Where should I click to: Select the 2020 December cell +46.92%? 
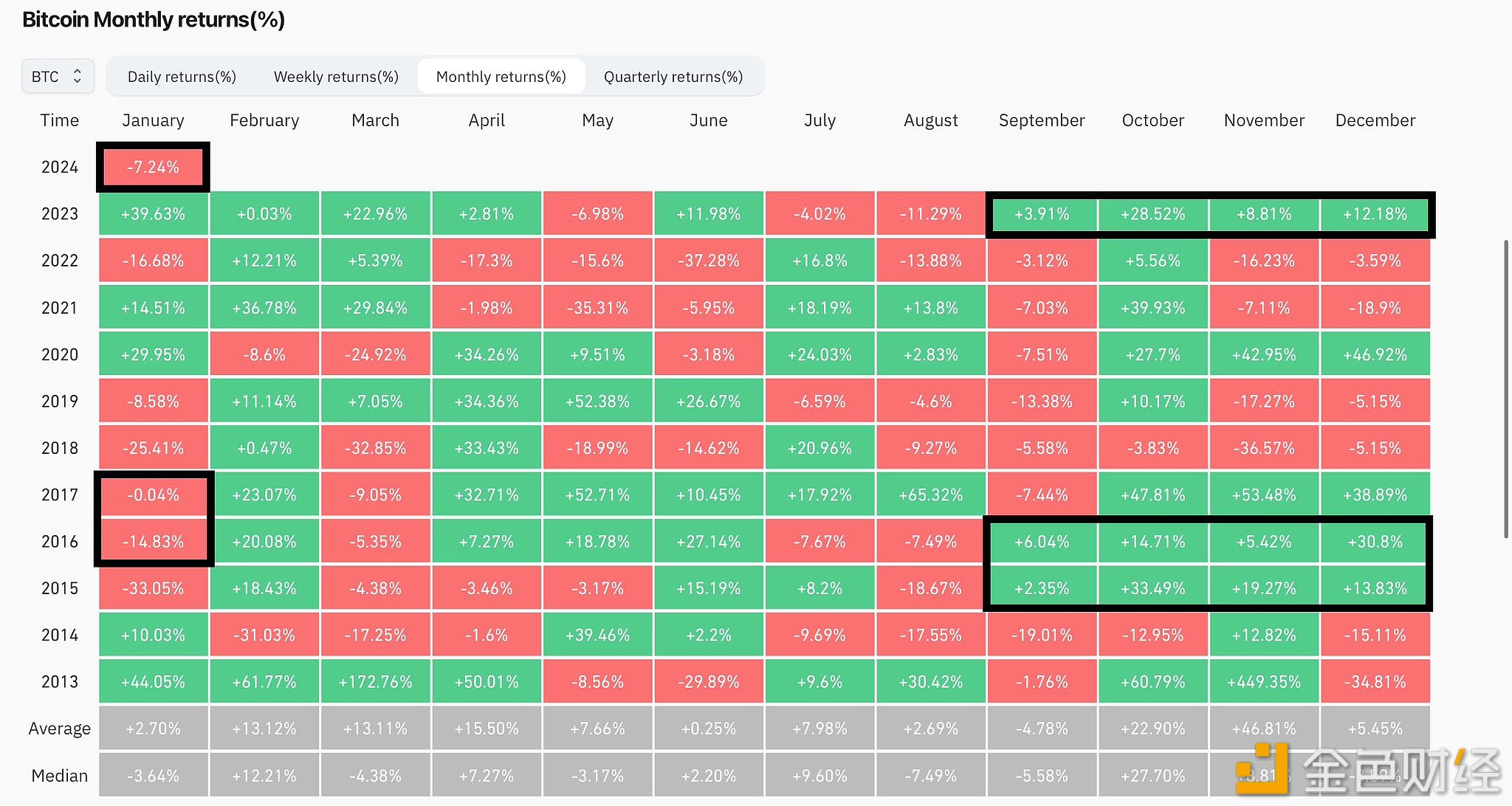pos(1375,354)
